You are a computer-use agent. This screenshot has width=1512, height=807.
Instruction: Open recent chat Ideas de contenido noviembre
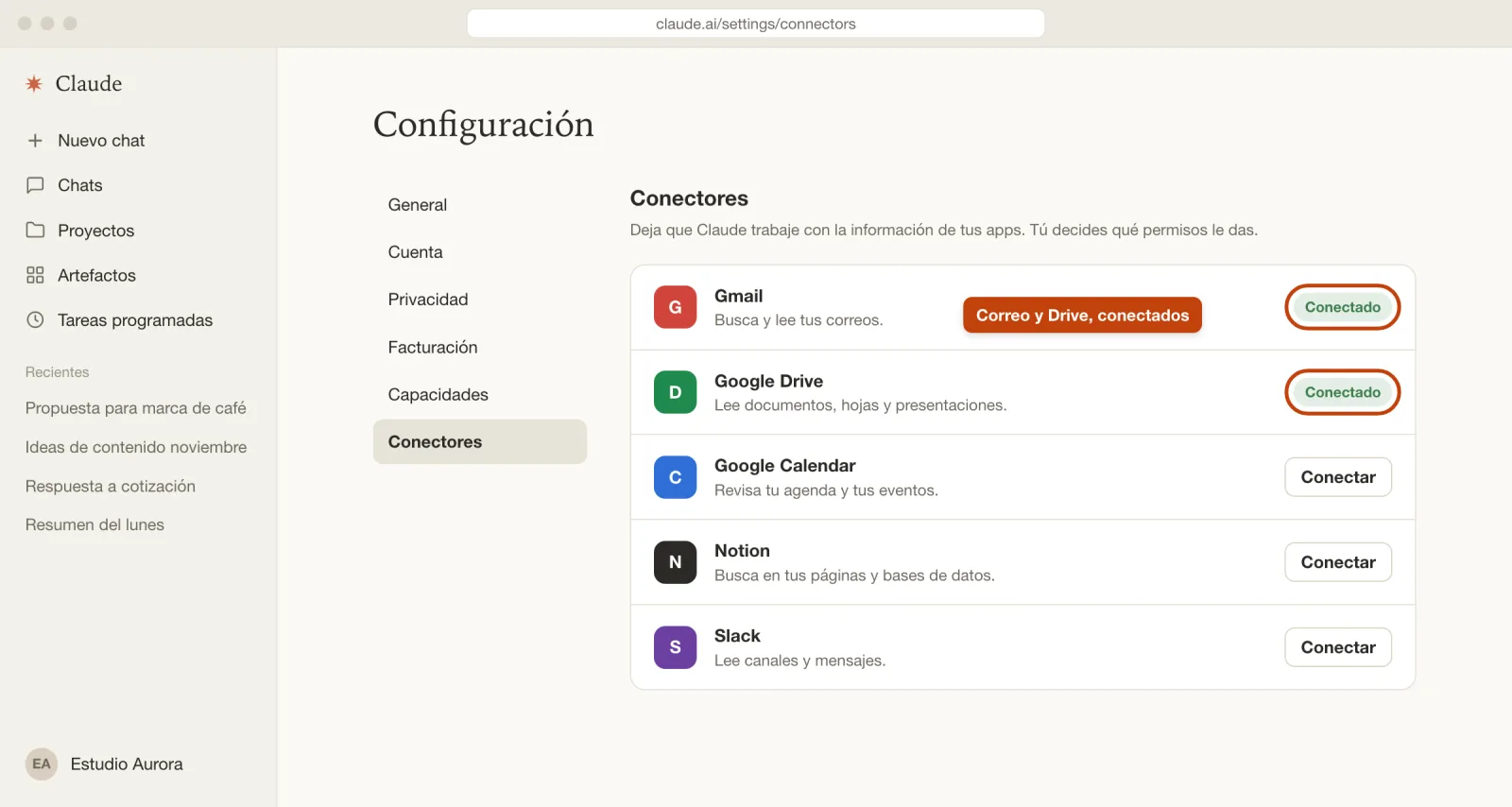(x=136, y=447)
